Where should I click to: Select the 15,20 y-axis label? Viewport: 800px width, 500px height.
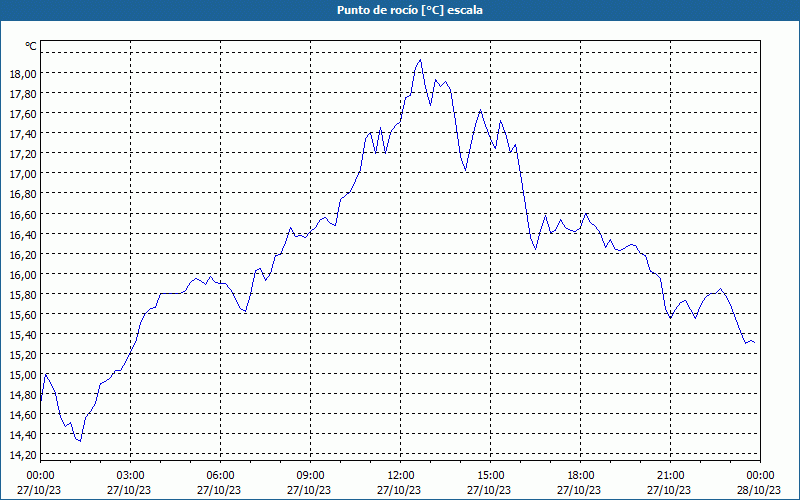pyautogui.click(x=23, y=355)
